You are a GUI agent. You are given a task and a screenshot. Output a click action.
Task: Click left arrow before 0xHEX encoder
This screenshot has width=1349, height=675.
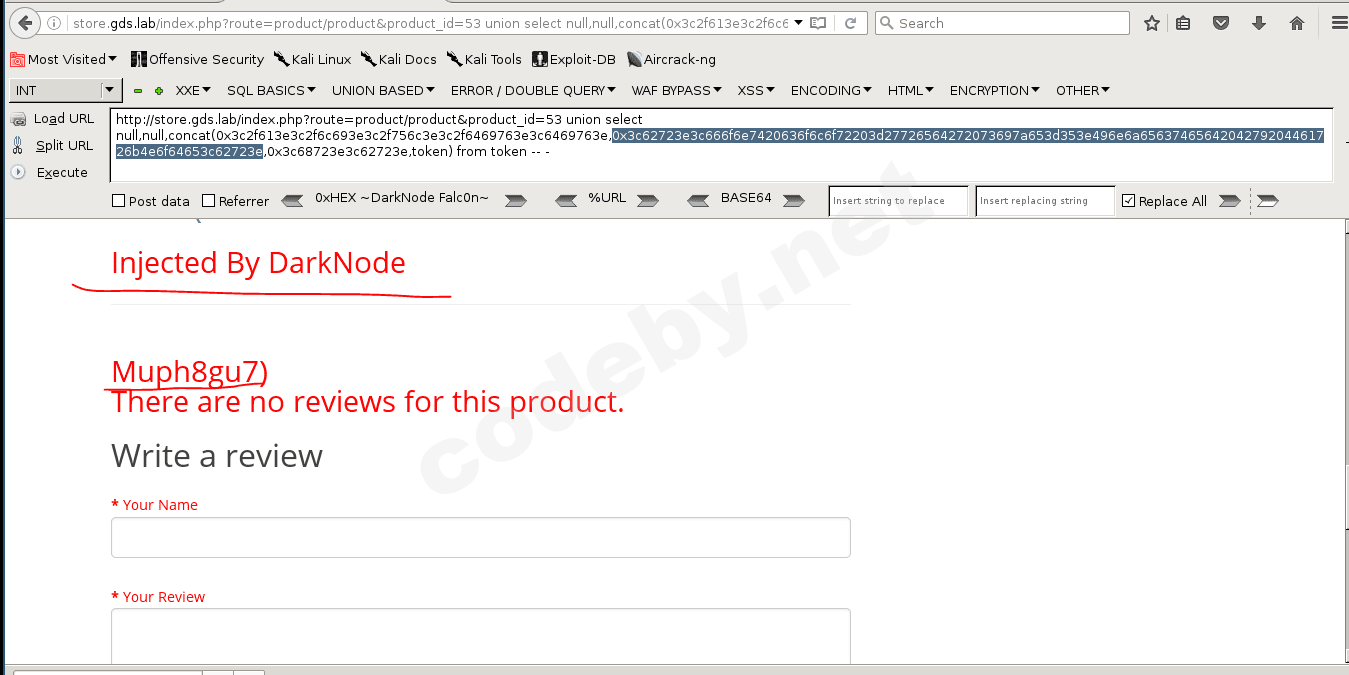pos(292,201)
